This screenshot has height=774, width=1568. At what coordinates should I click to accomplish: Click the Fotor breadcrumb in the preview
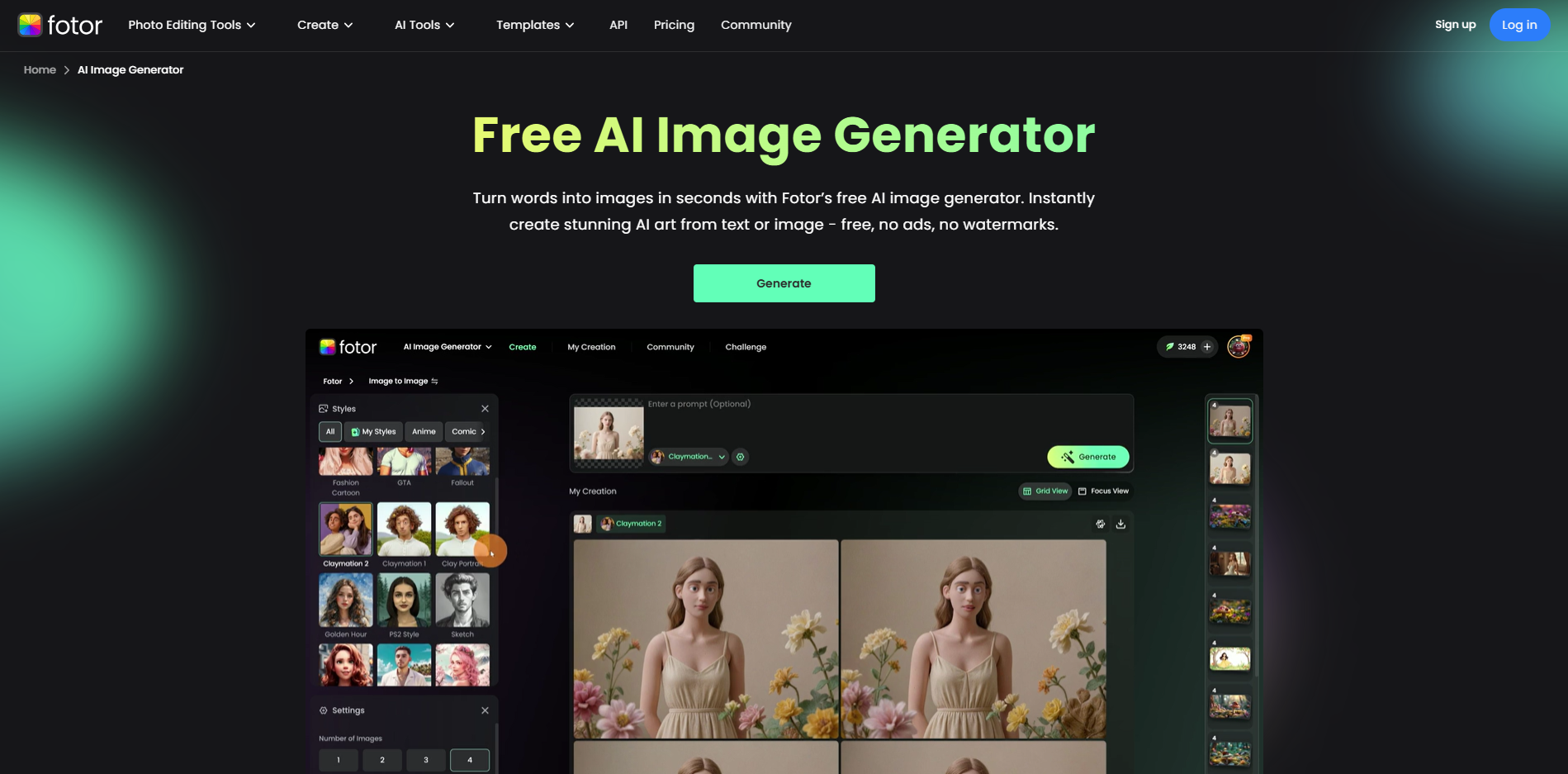332,381
